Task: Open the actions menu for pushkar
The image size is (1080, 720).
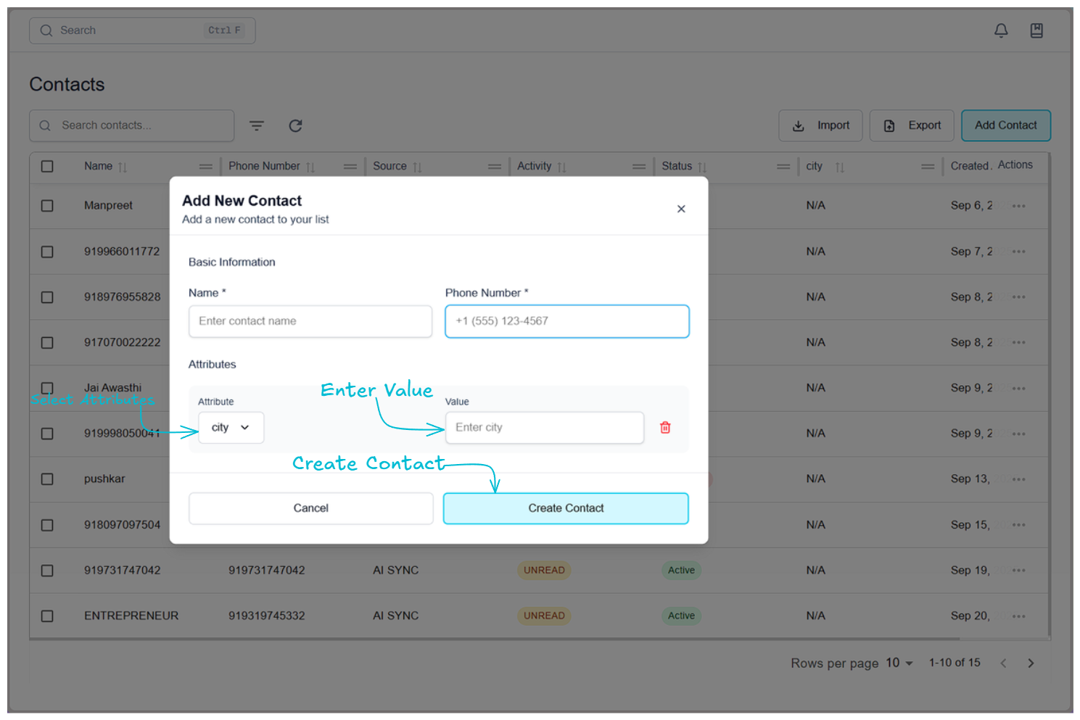Action: [x=1018, y=479]
